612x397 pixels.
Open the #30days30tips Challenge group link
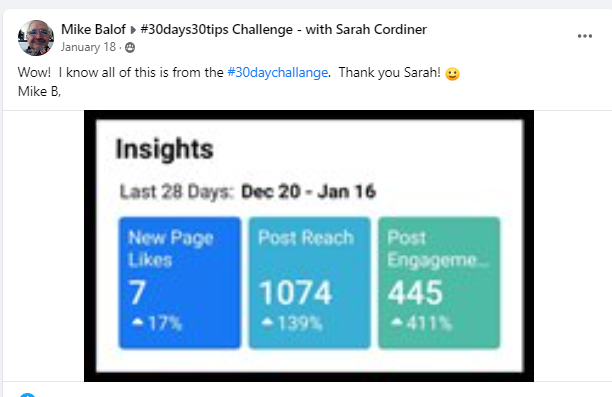pos(284,29)
